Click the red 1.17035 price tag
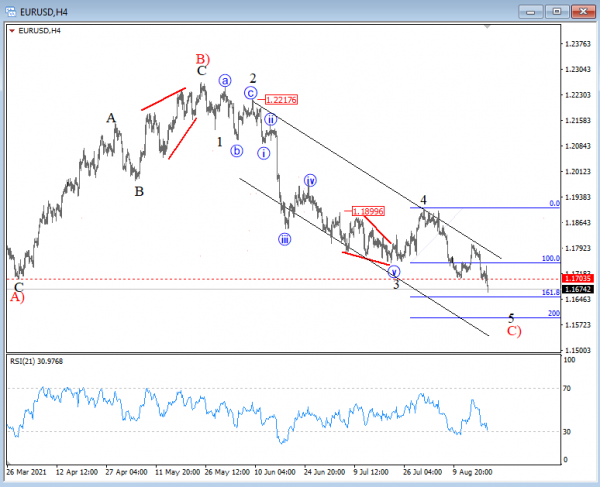This screenshot has height=487, width=600. pos(578,279)
